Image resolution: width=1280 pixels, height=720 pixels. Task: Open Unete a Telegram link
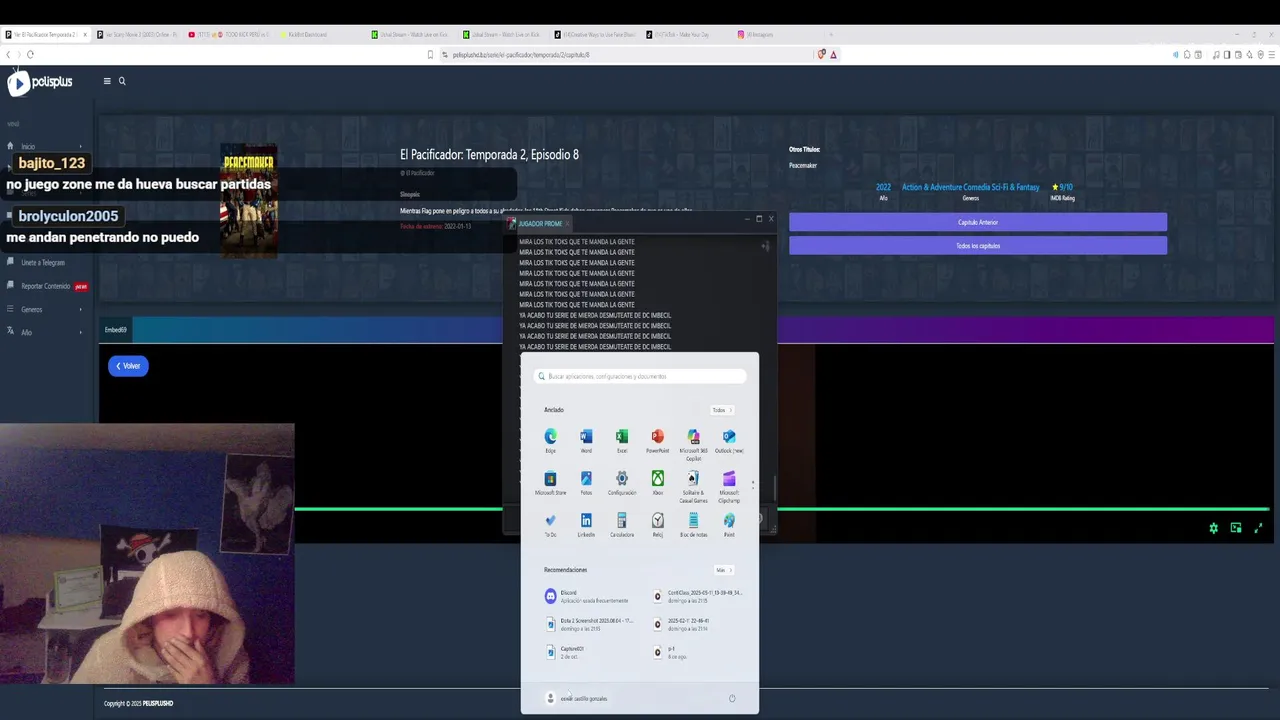[42, 263]
